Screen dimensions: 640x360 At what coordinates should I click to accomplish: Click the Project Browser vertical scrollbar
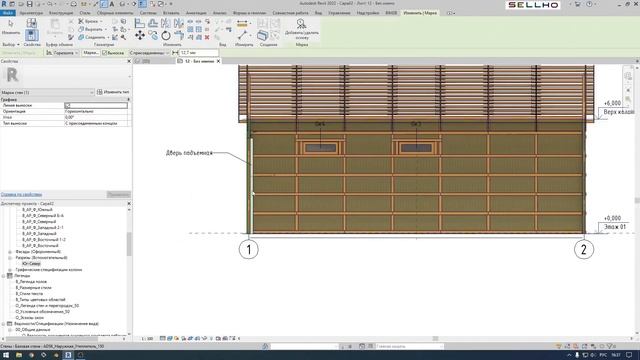coord(129,244)
